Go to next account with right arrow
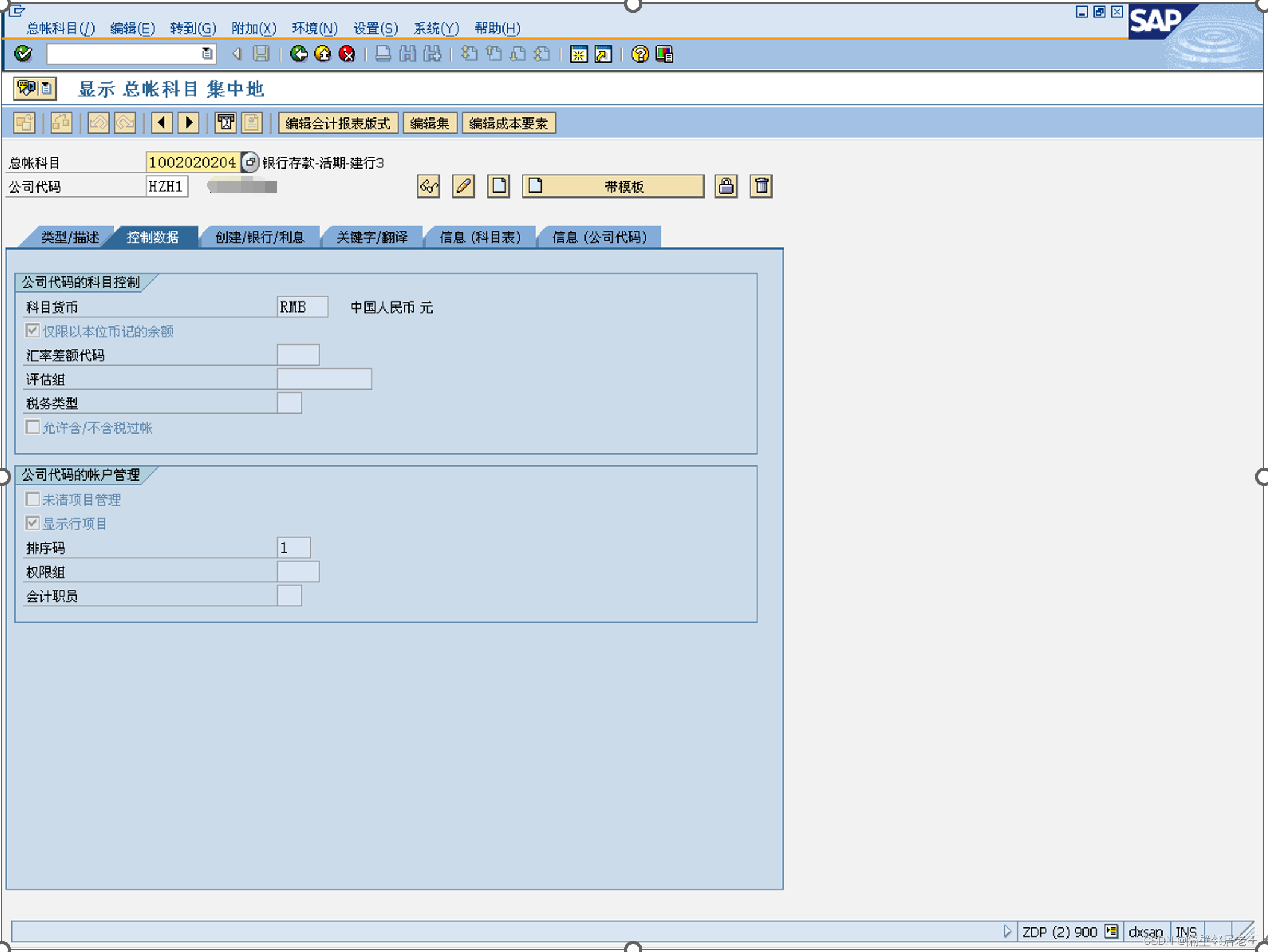The height and width of the screenshot is (952, 1268). 189,123
